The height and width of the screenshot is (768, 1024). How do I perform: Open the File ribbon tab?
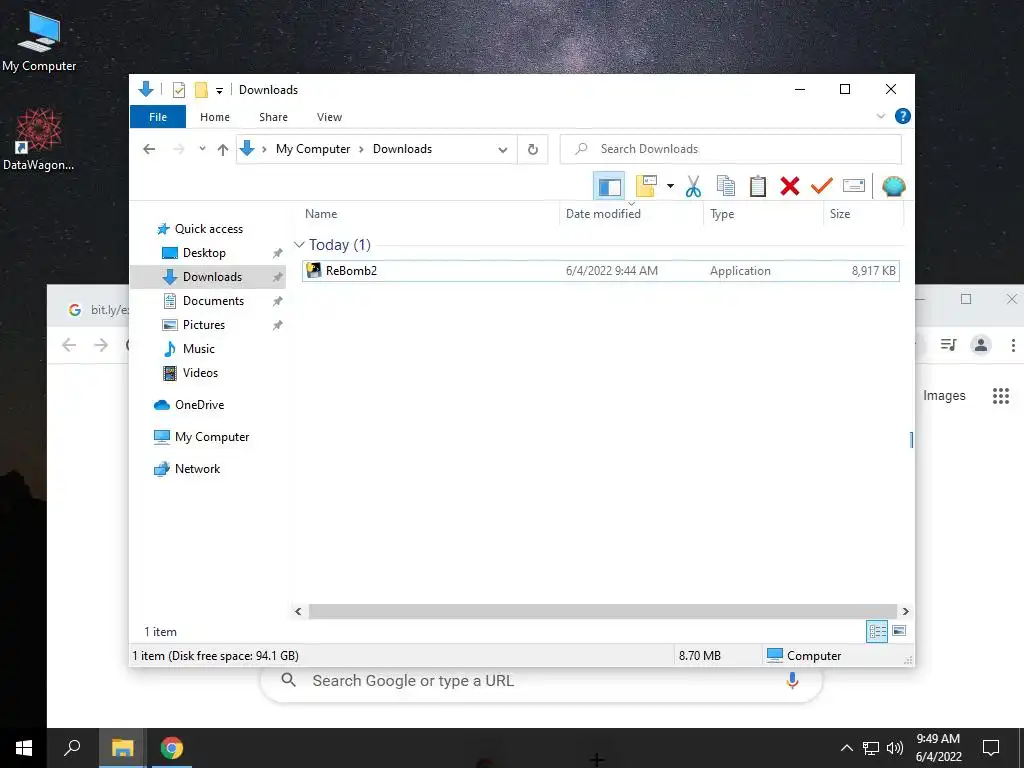click(158, 117)
